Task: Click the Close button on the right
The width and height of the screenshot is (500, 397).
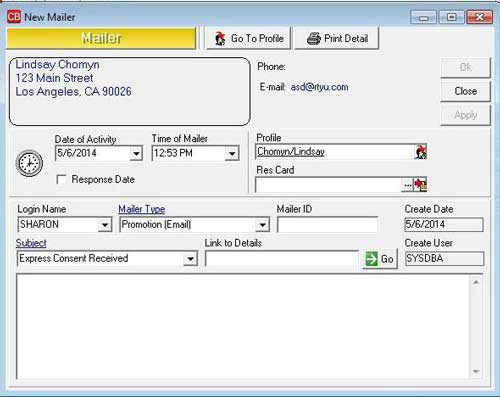Action: tap(465, 91)
